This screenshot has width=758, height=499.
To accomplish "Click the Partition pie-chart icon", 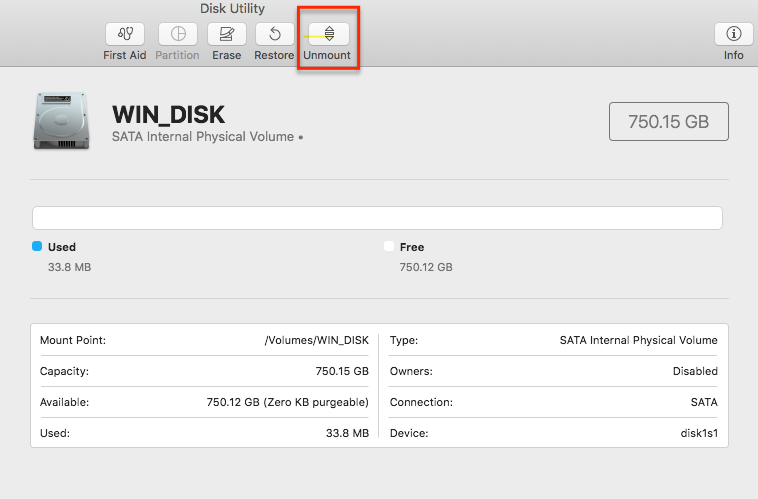I will [x=178, y=34].
